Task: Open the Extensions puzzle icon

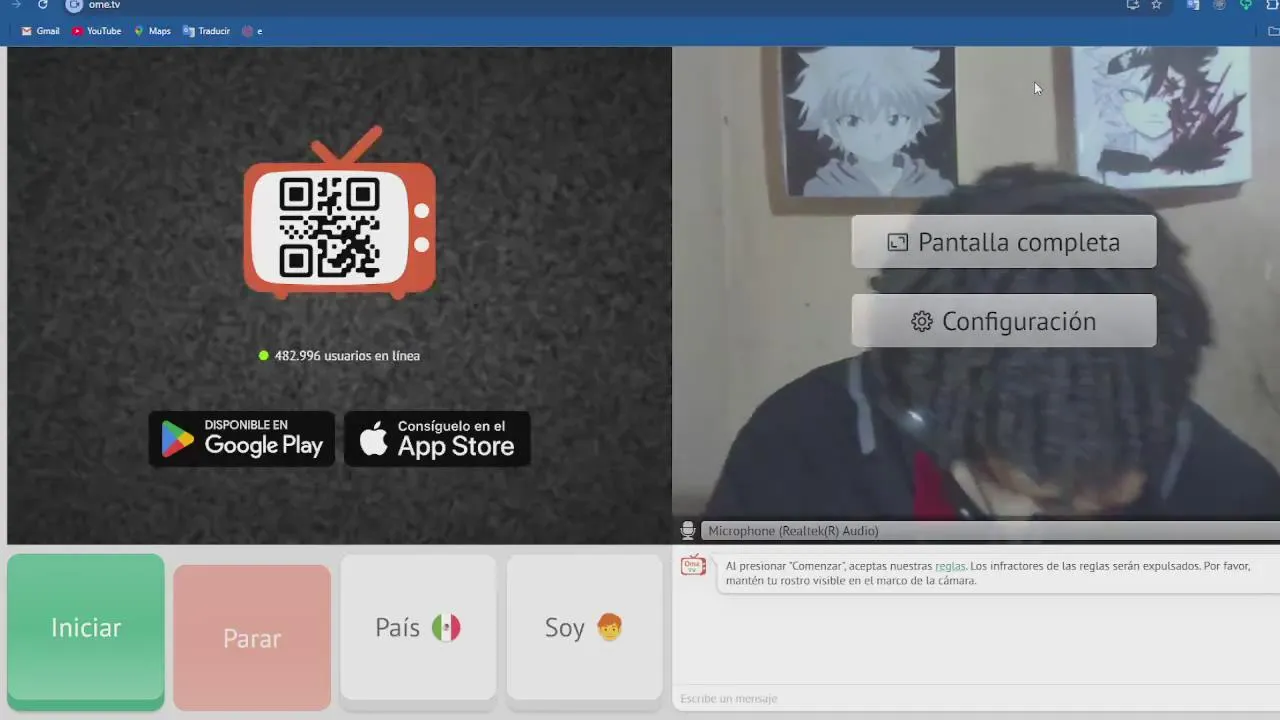Action: tap(1272, 5)
